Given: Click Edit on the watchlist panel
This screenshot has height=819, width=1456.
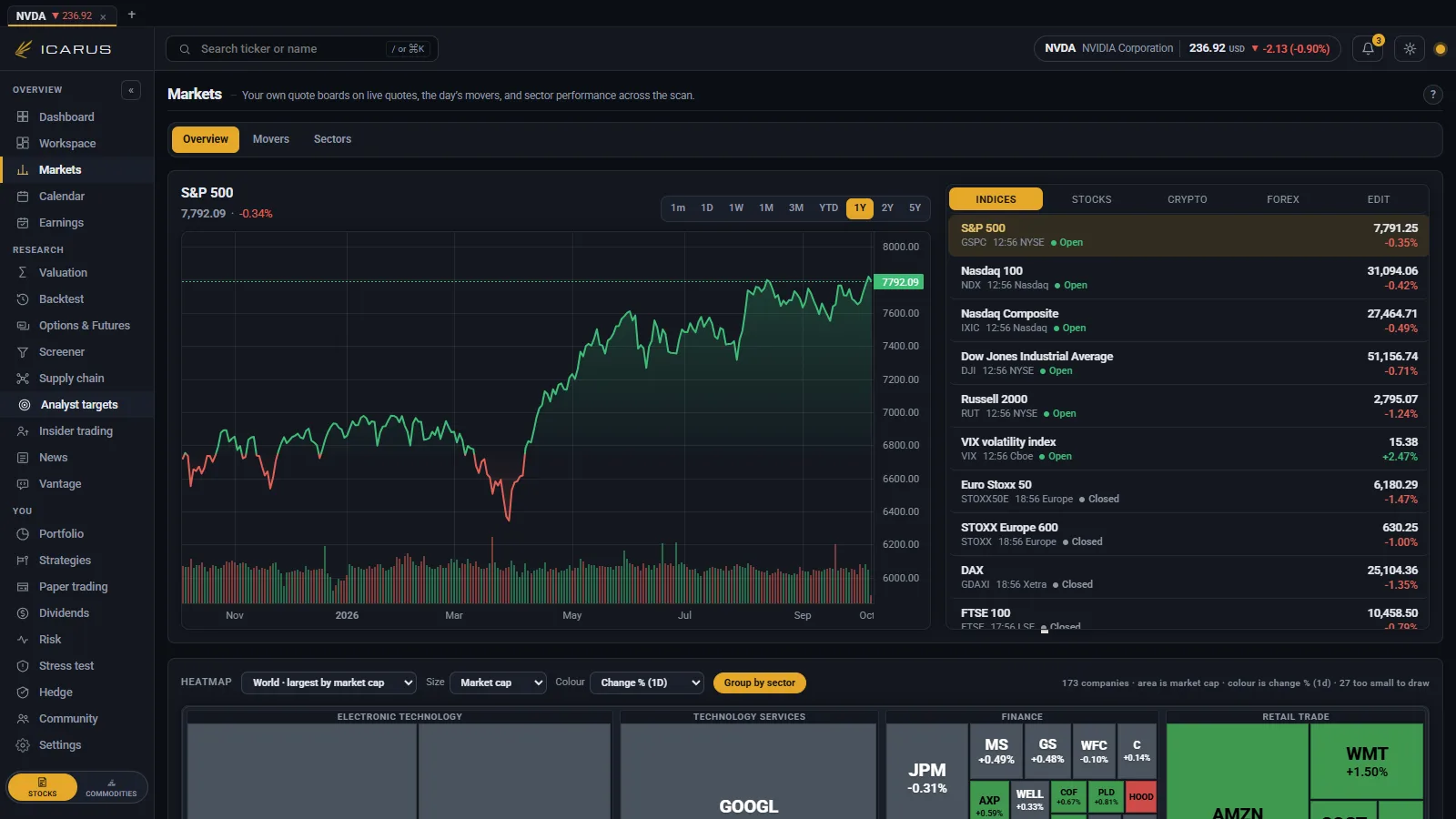Looking at the screenshot, I should point(1379,199).
